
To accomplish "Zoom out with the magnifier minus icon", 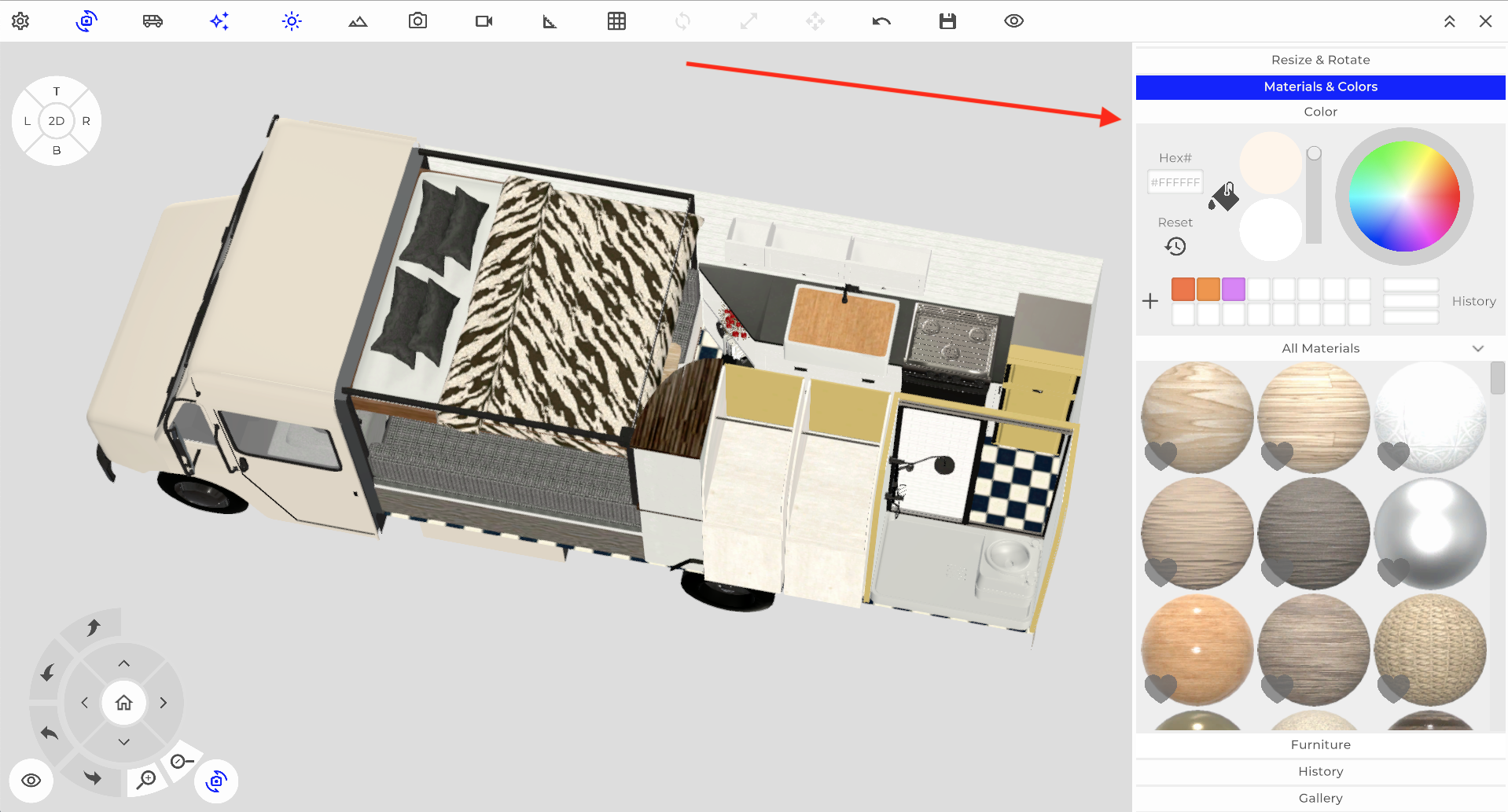I will pos(182,761).
